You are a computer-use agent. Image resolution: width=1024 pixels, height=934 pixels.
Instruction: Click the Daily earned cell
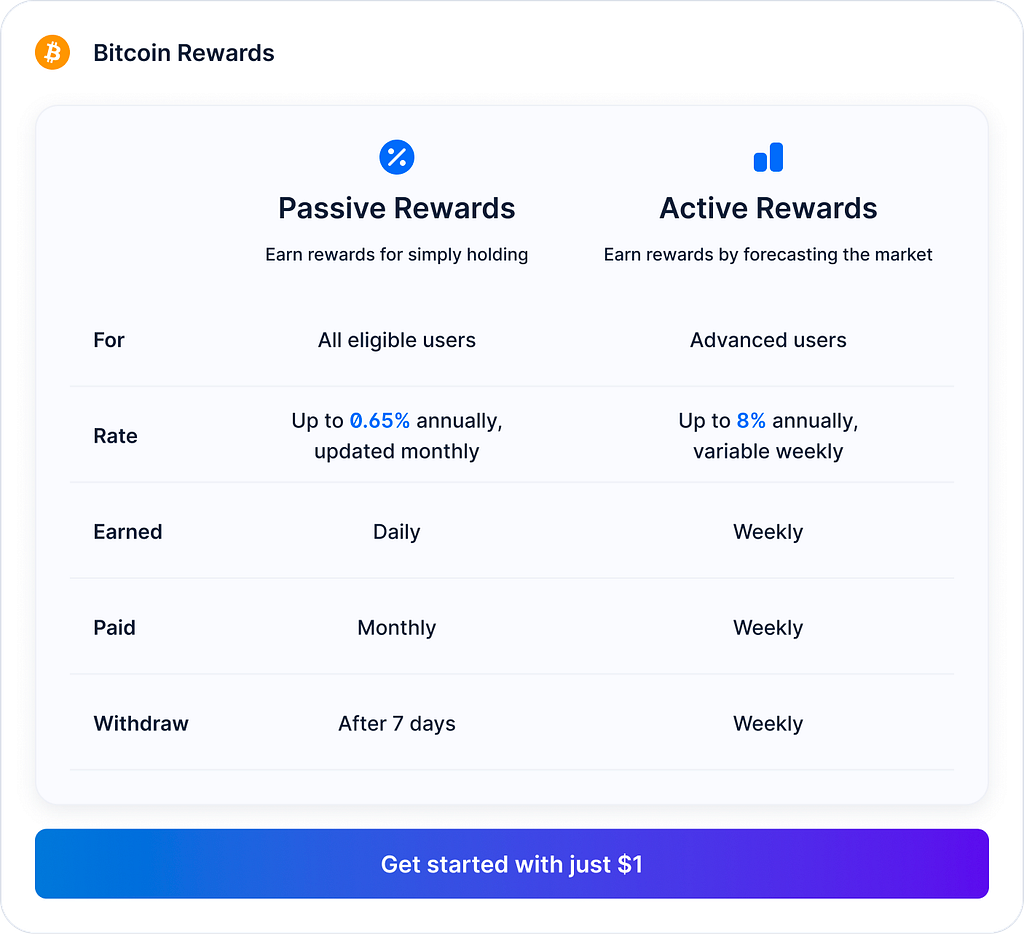pyautogui.click(x=396, y=532)
